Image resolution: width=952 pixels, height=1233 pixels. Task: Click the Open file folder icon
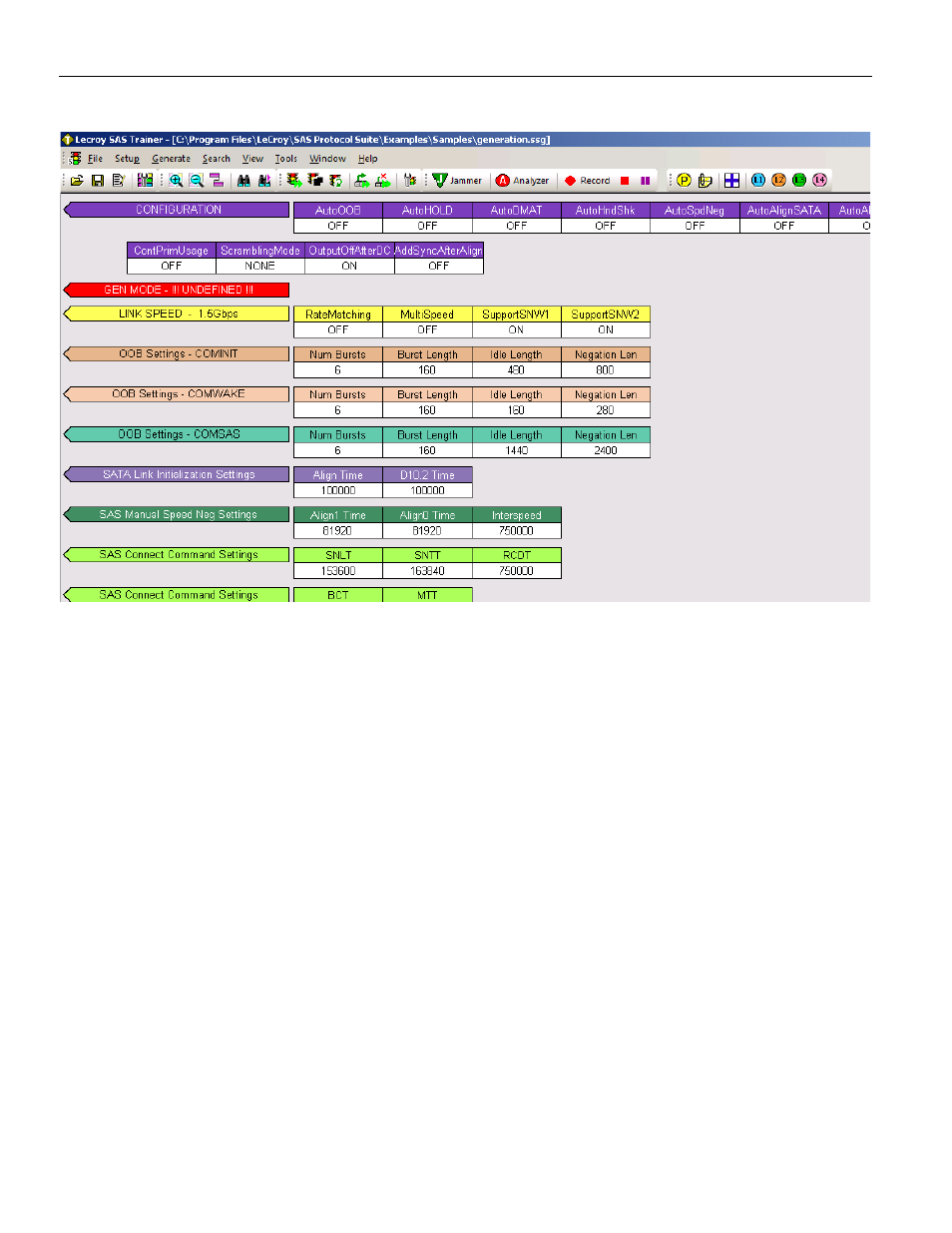(77, 181)
